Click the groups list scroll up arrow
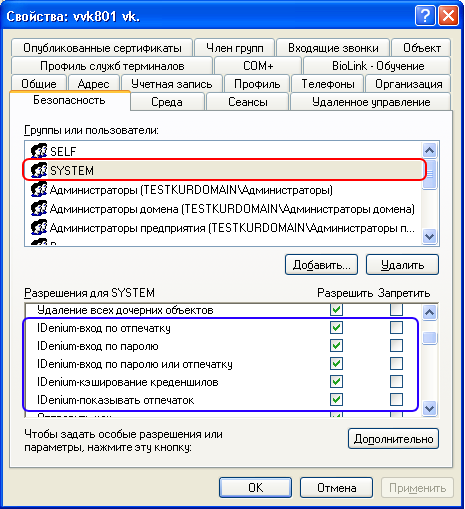This screenshot has width=465, height=509. [429, 150]
